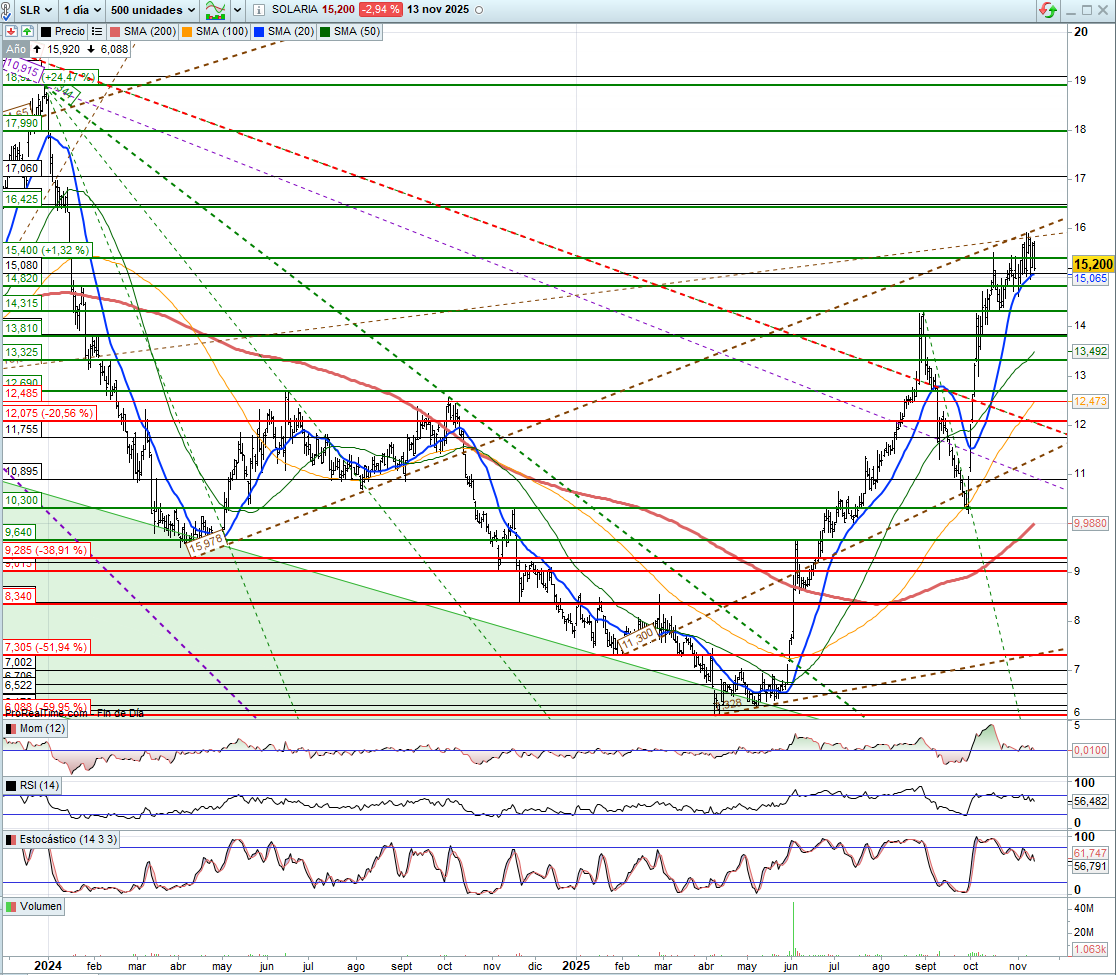This screenshot has height=975, width=1116.
Task: Click the Año range label
Action: 15,48
